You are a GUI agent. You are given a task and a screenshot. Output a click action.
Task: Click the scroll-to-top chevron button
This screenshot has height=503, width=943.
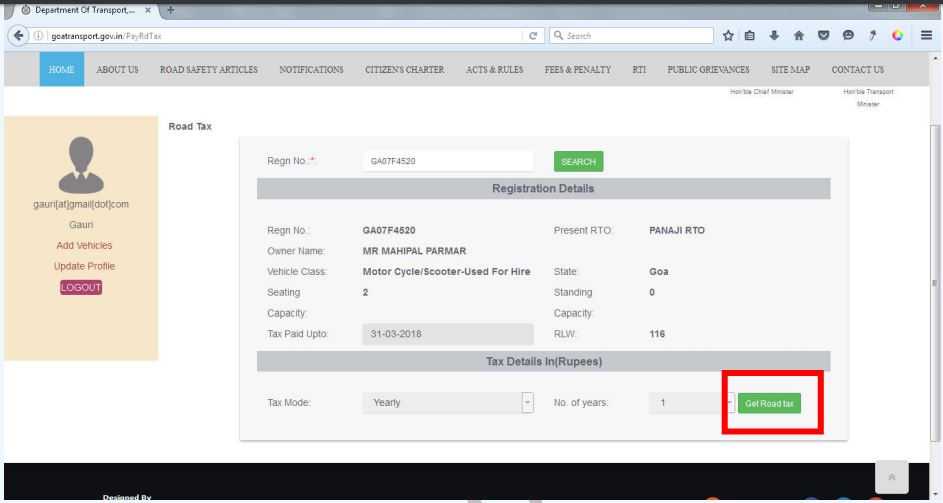click(x=892, y=477)
